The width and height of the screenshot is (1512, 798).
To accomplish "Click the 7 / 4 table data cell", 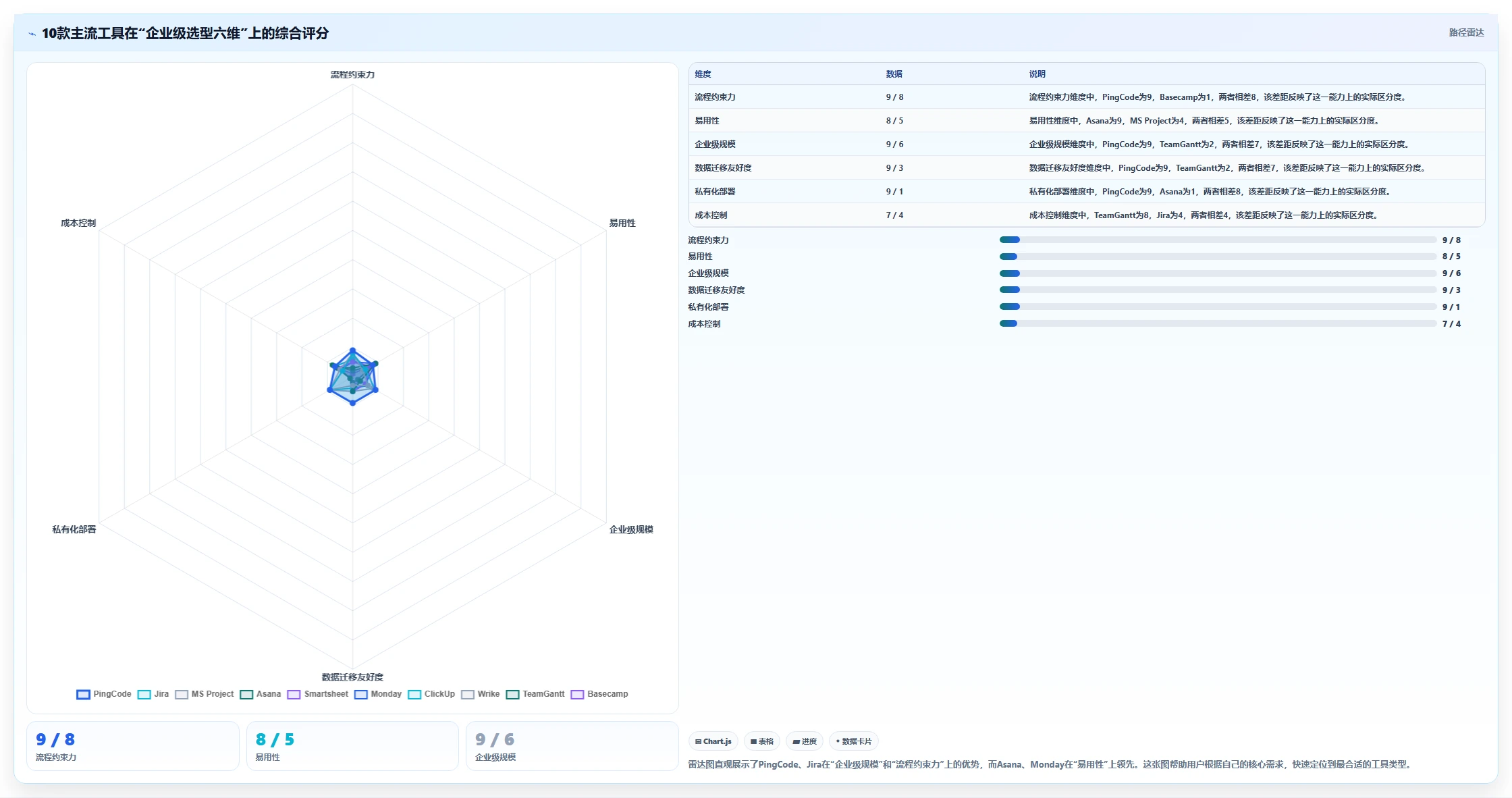I will click(894, 215).
